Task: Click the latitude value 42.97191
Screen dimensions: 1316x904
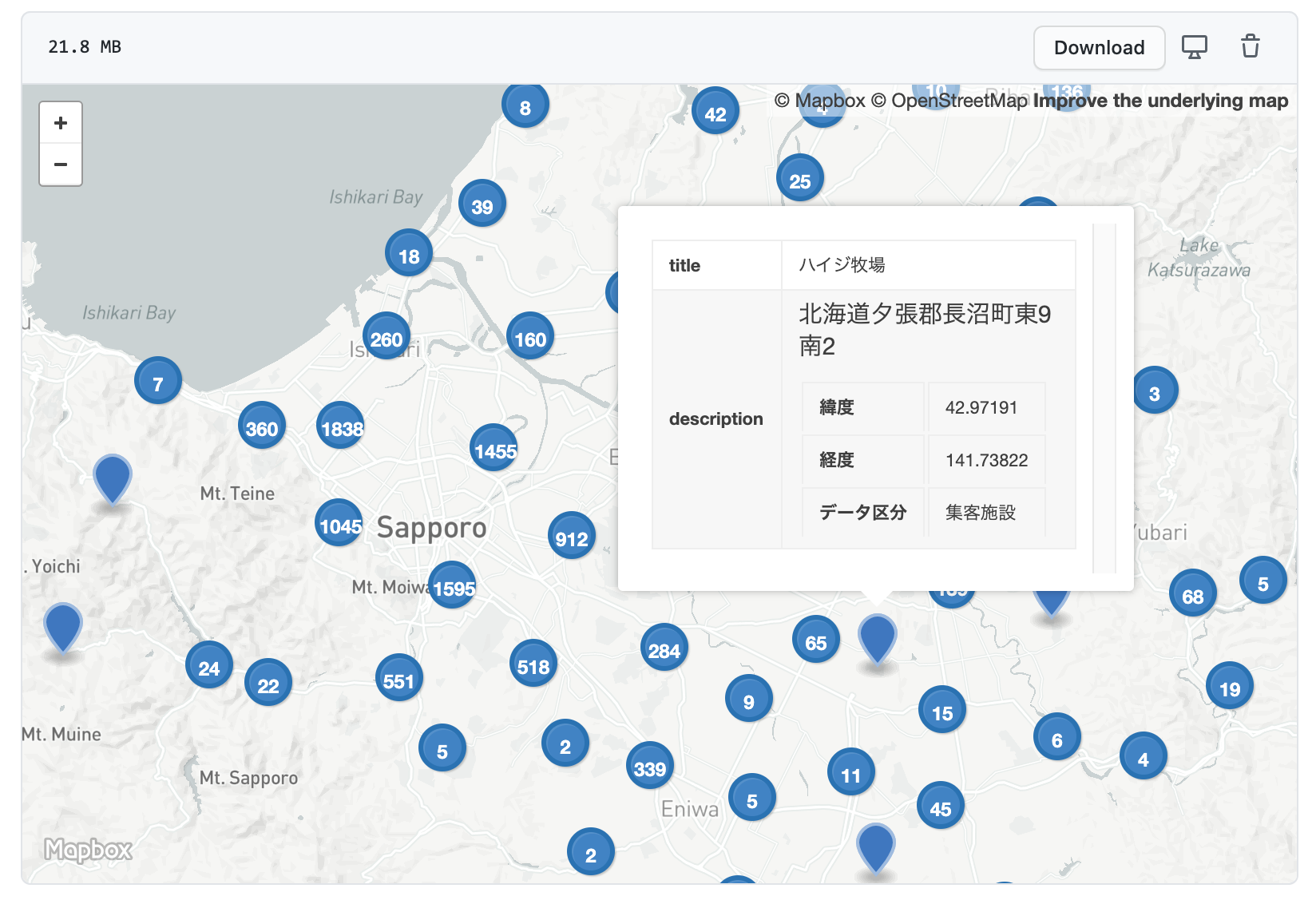Action: pyautogui.click(x=981, y=408)
